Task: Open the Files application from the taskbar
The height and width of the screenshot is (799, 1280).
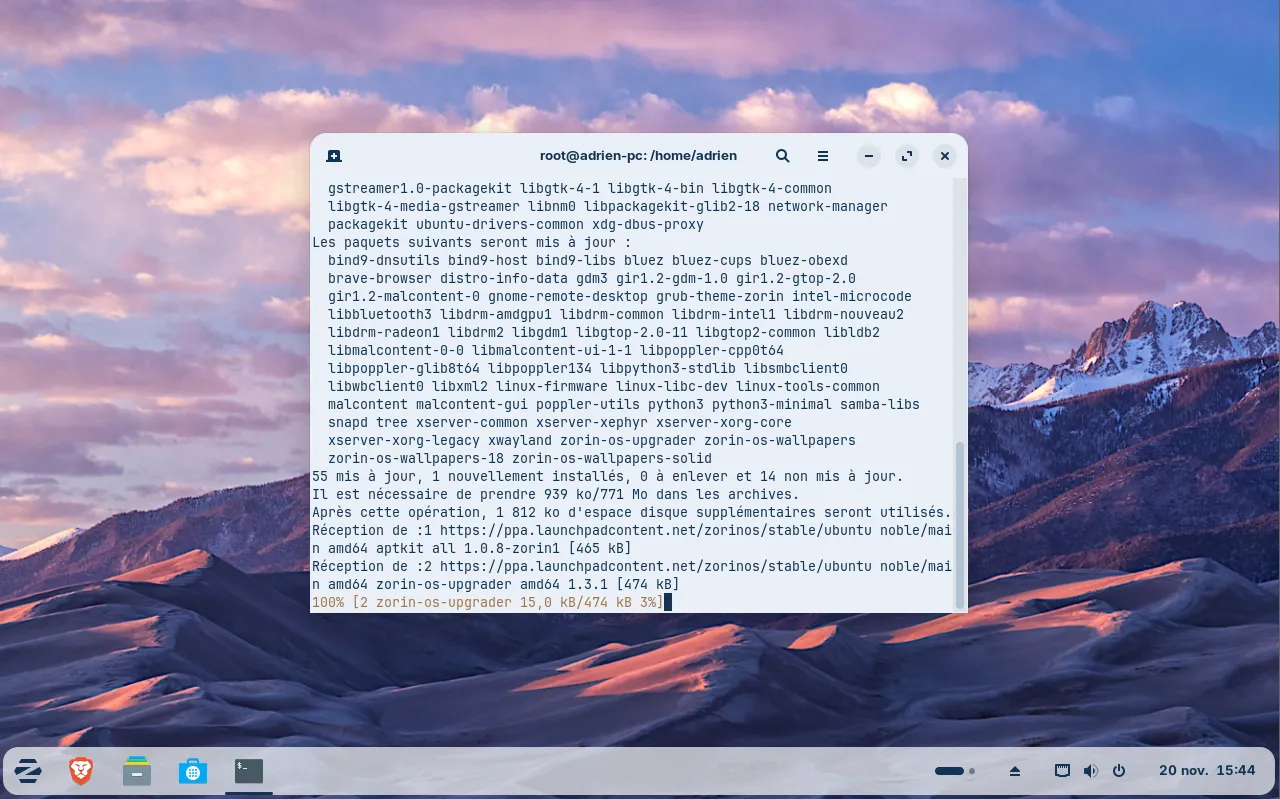Action: tap(136, 770)
